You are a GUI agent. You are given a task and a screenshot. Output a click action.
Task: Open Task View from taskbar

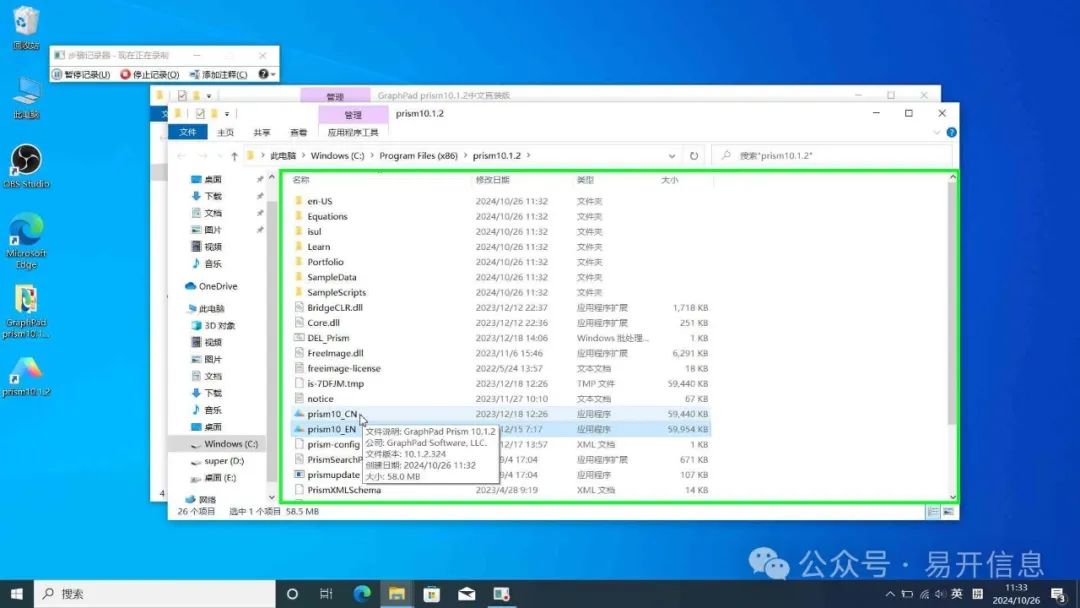326,594
